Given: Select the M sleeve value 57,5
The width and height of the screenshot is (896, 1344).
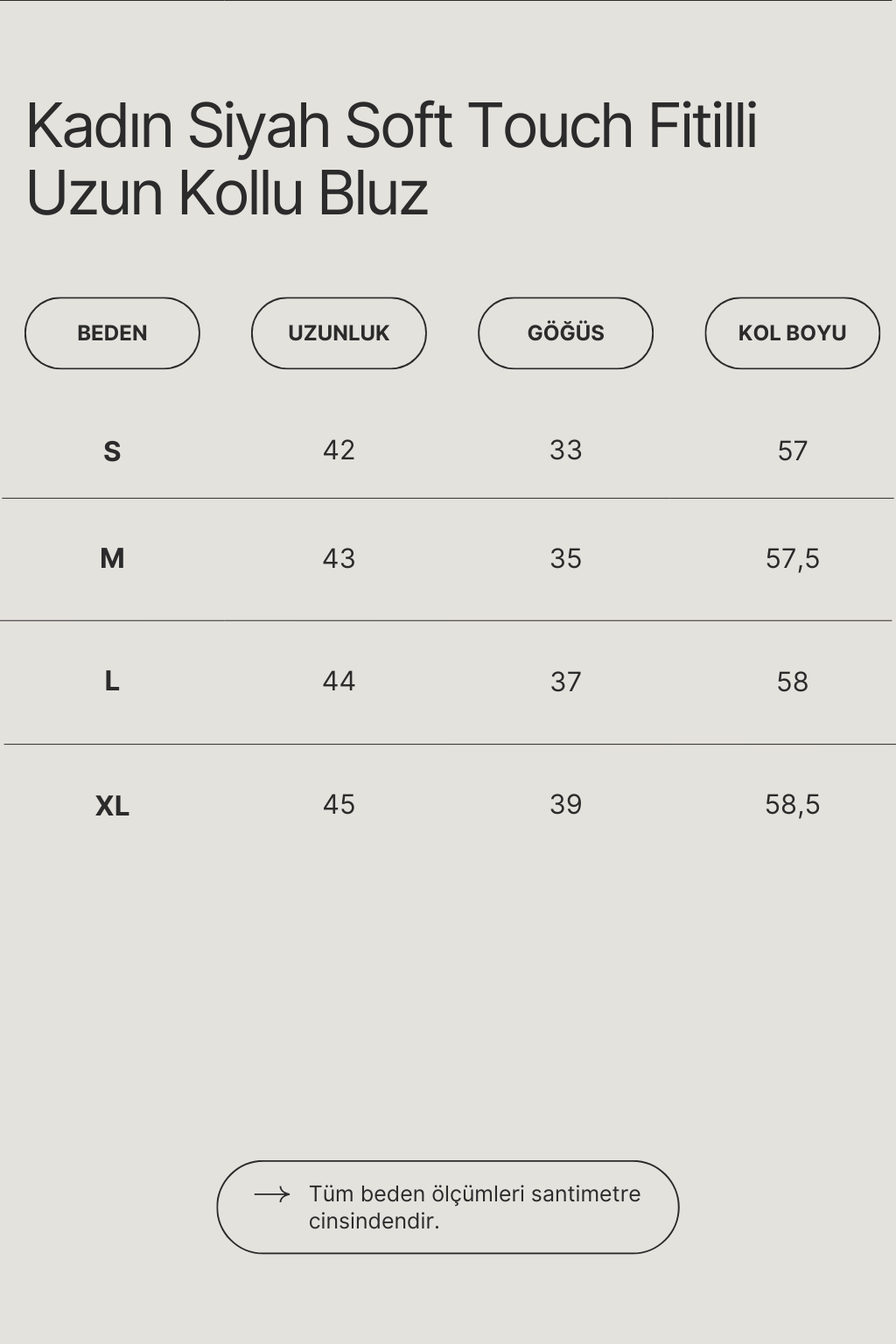Looking at the screenshot, I should point(792,559).
